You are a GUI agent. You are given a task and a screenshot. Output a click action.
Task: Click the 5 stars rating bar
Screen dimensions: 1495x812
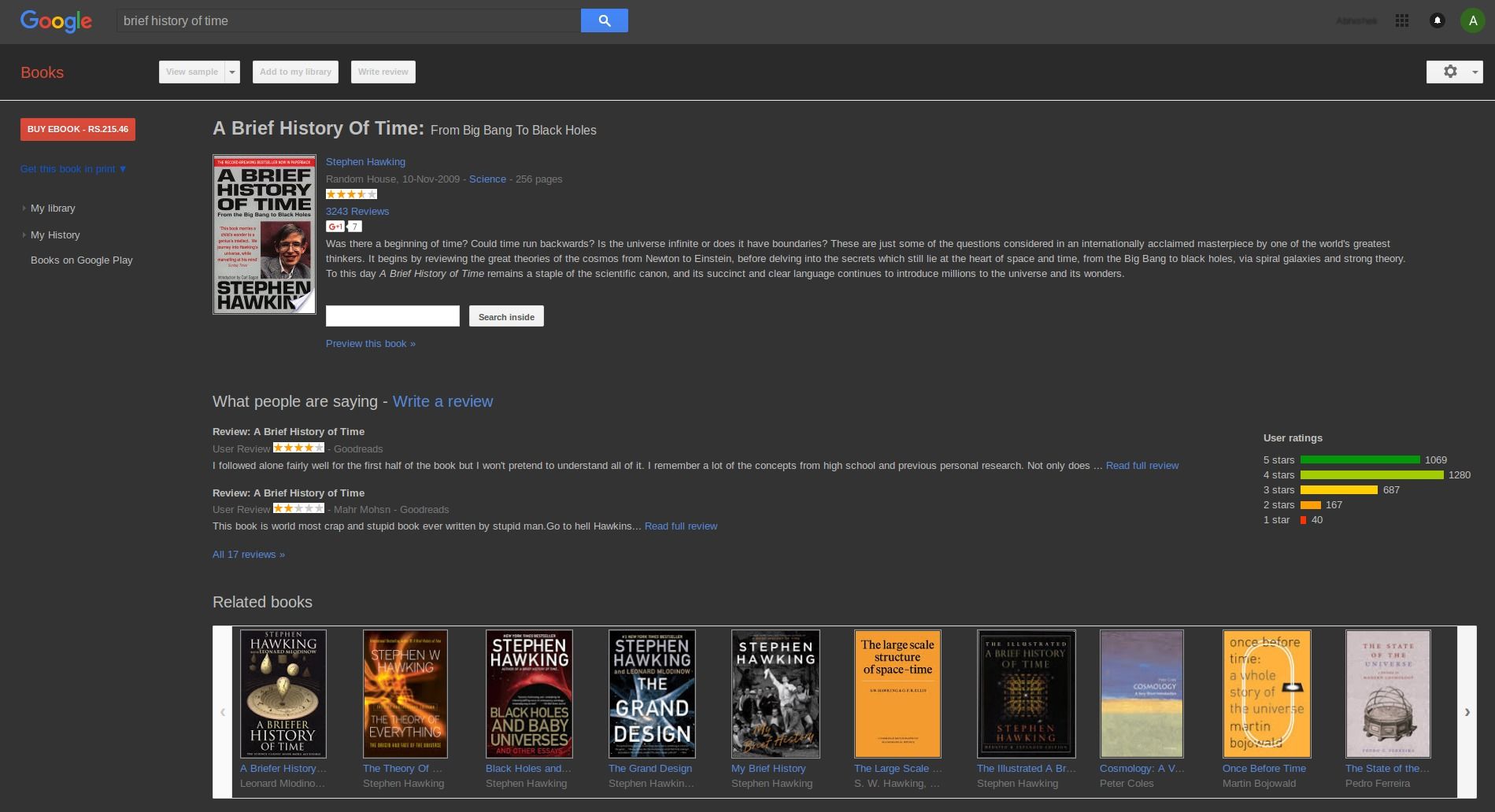(1360, 460)
